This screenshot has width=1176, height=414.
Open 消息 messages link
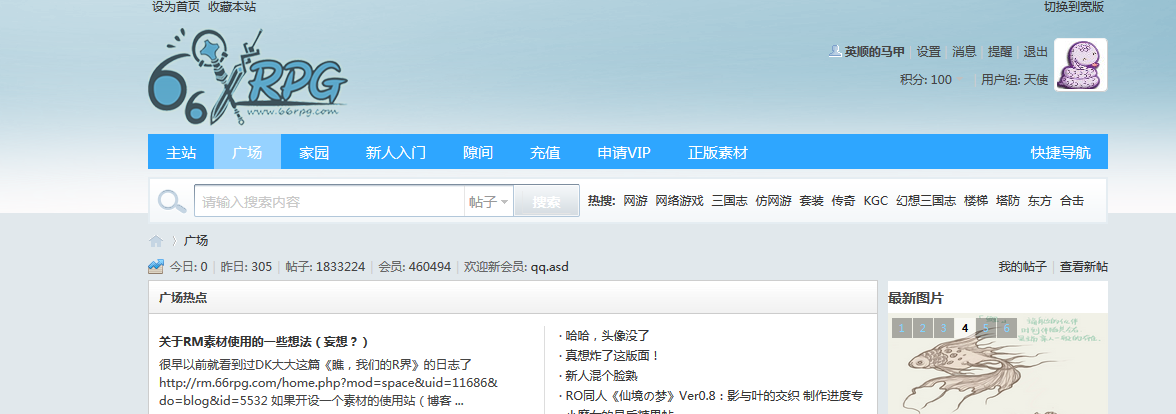tap(964, 52)
